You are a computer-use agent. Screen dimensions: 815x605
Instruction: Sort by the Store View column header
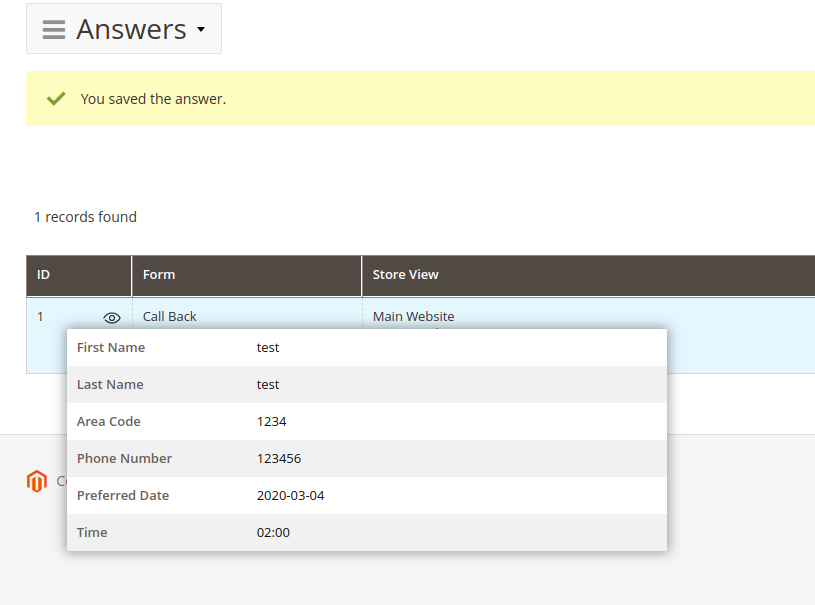tap(405, 275)
